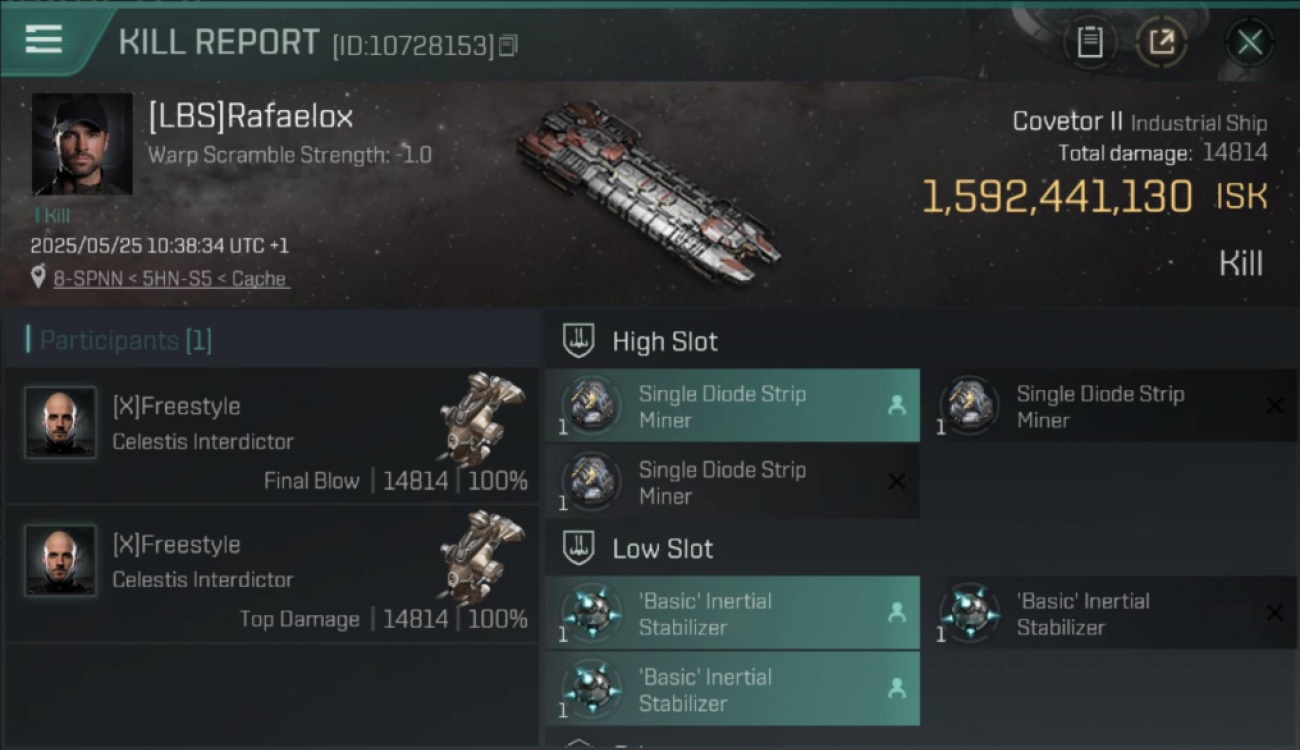This screenshot has height=750, width=1300.
Task: Open the Freestyle Final Blow portrait
Action: (x=61, y=423)
